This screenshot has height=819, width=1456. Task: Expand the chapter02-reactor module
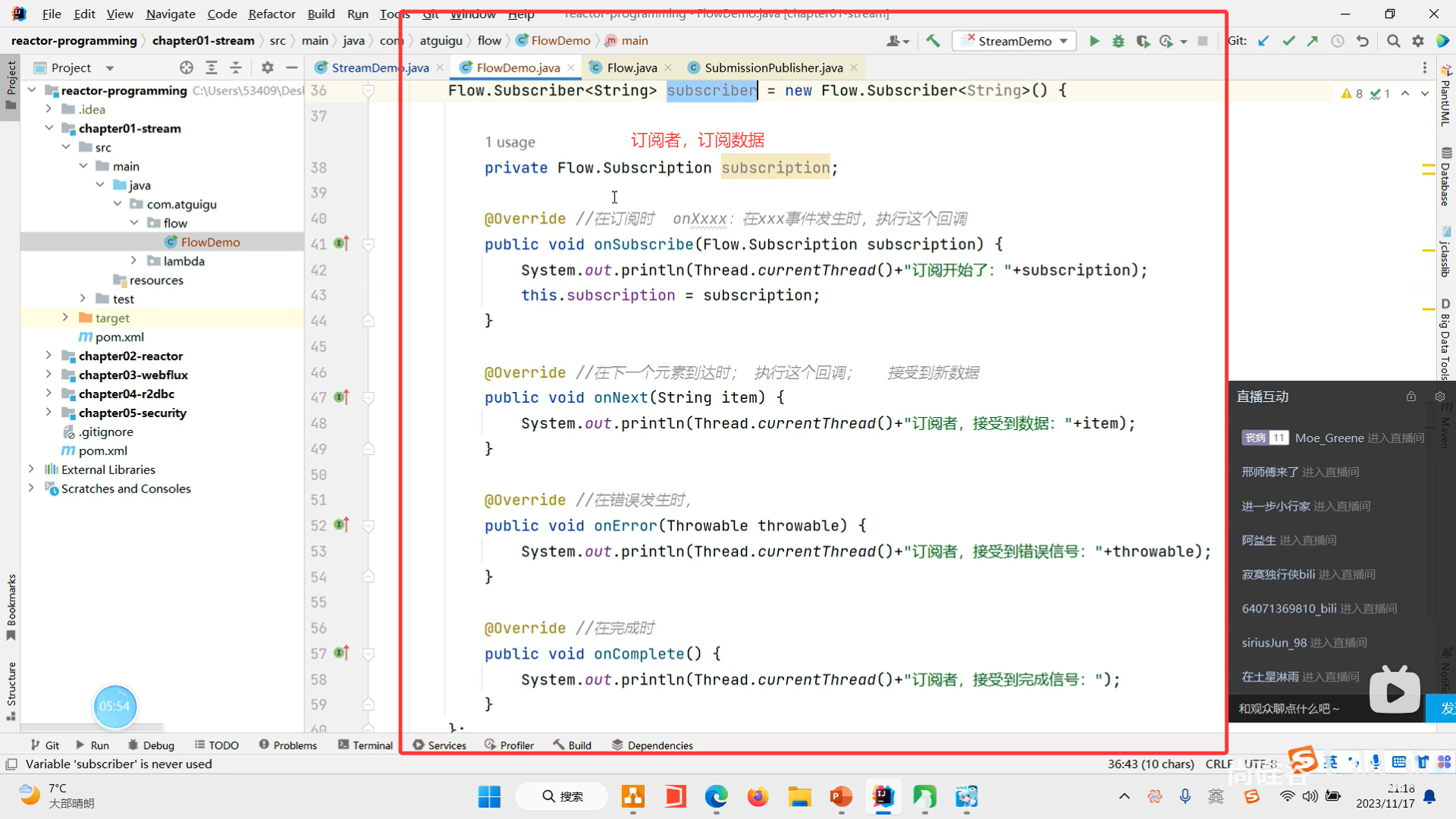tap(49, 356)
